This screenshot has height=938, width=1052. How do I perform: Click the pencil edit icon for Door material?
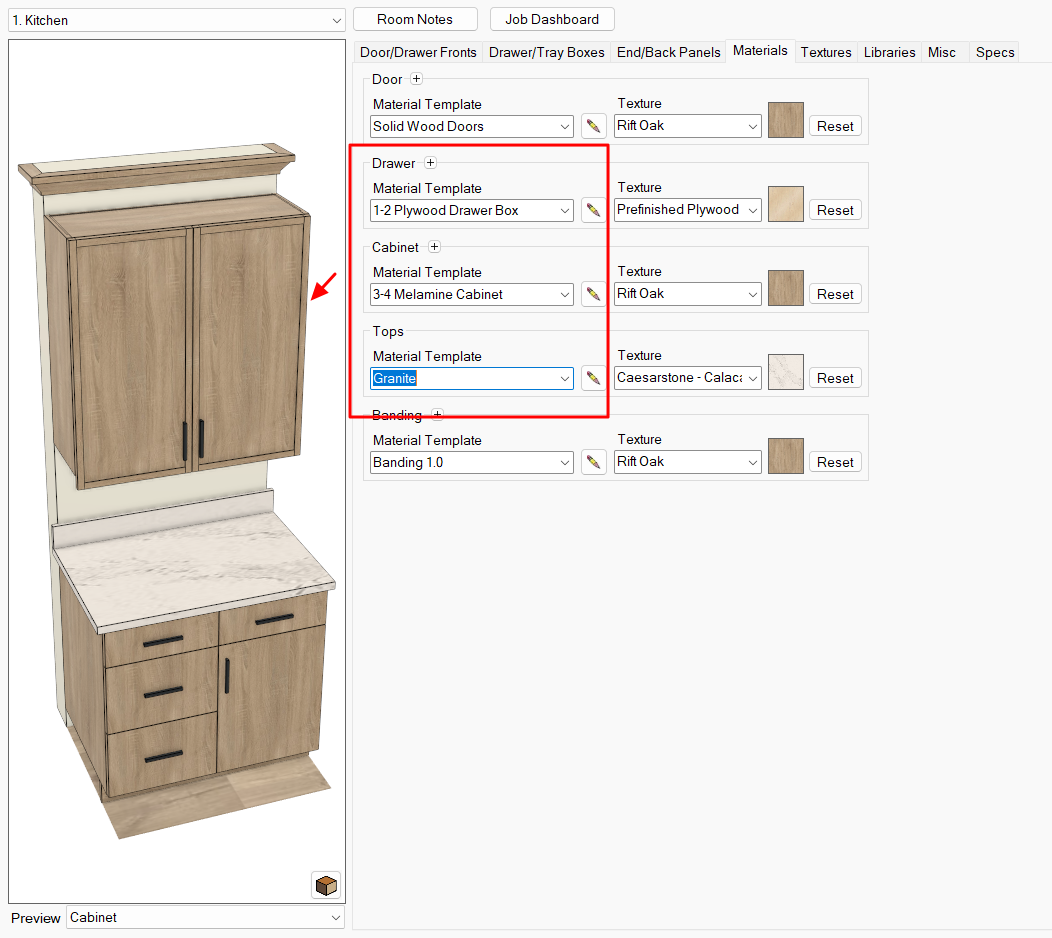tap(593, 126)
